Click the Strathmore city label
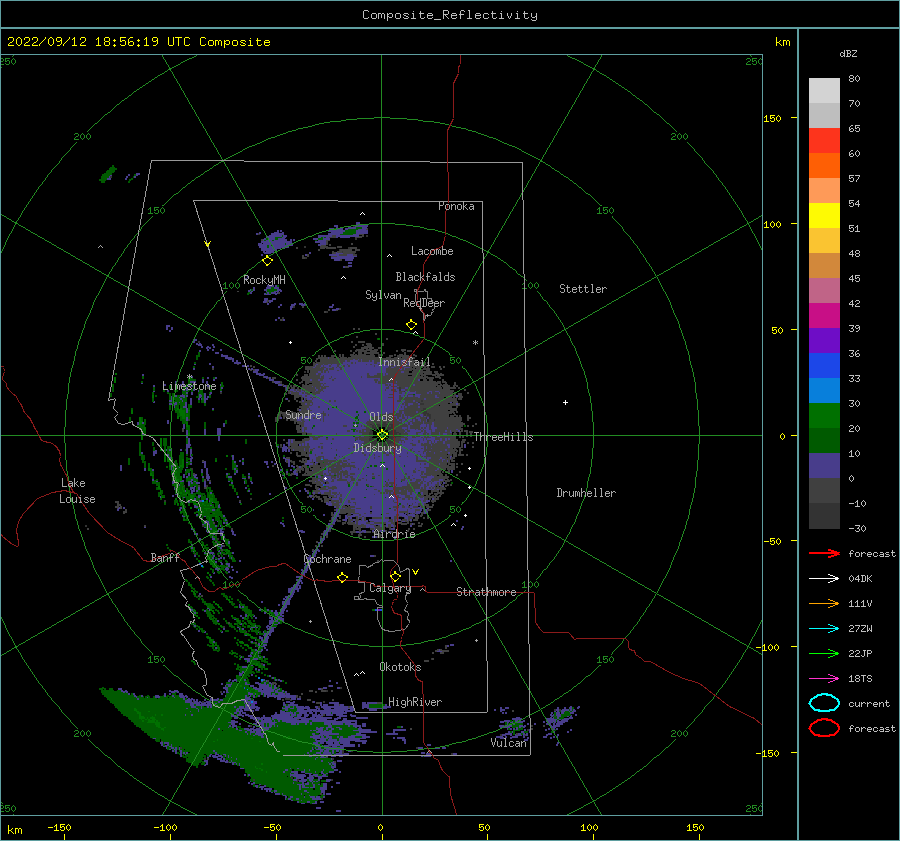900x841 pixels. pos(486,592)
